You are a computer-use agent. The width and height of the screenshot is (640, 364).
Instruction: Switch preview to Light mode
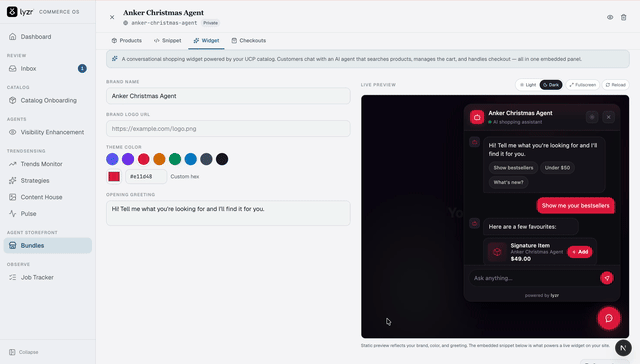click(x=528, y=85)
